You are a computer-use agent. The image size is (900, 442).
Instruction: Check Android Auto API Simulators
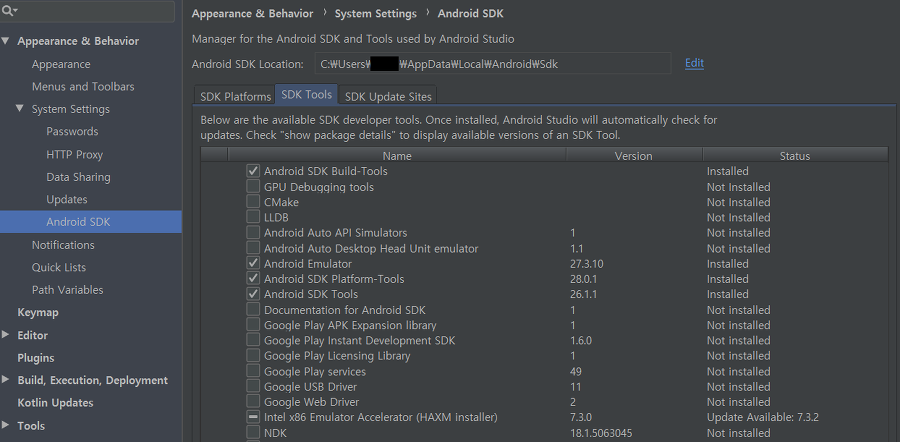pos(253,232)
